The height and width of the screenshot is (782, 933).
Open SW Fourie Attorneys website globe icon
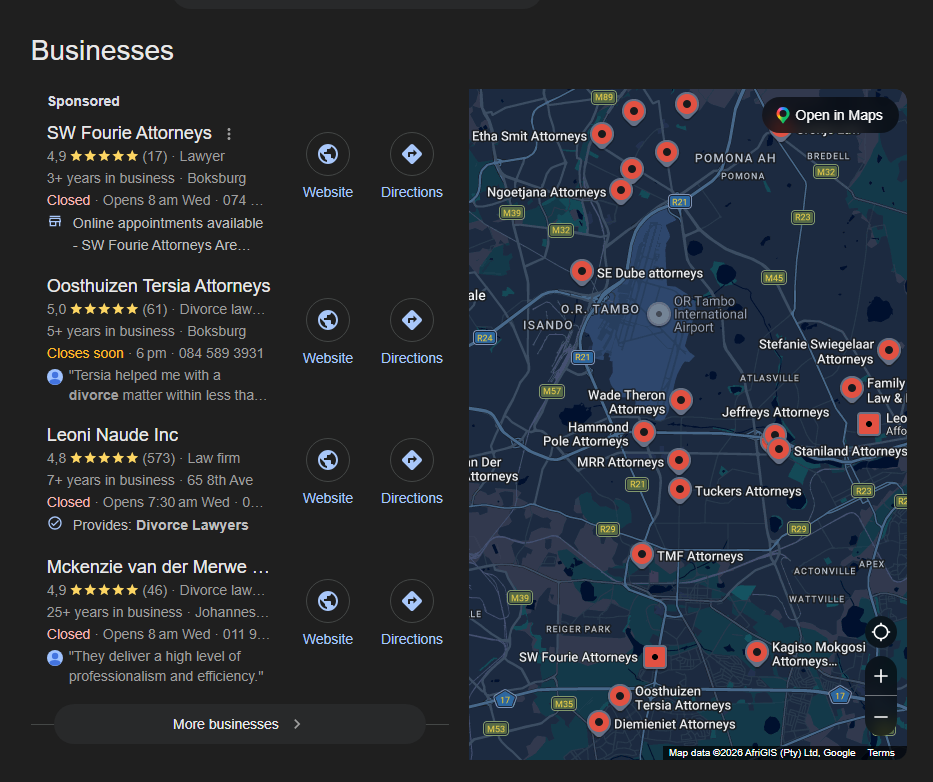[x=328, y=154]
